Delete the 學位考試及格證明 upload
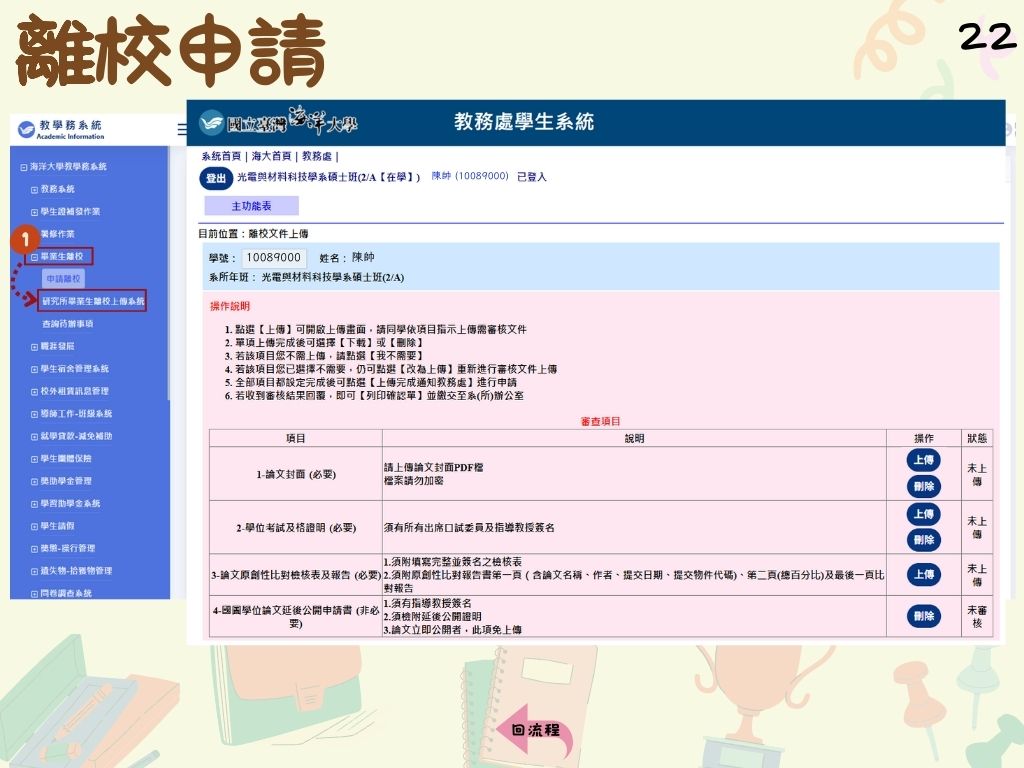Image resolution: width=1024 pixels, height=768 pixels. [x=922, y=540]
